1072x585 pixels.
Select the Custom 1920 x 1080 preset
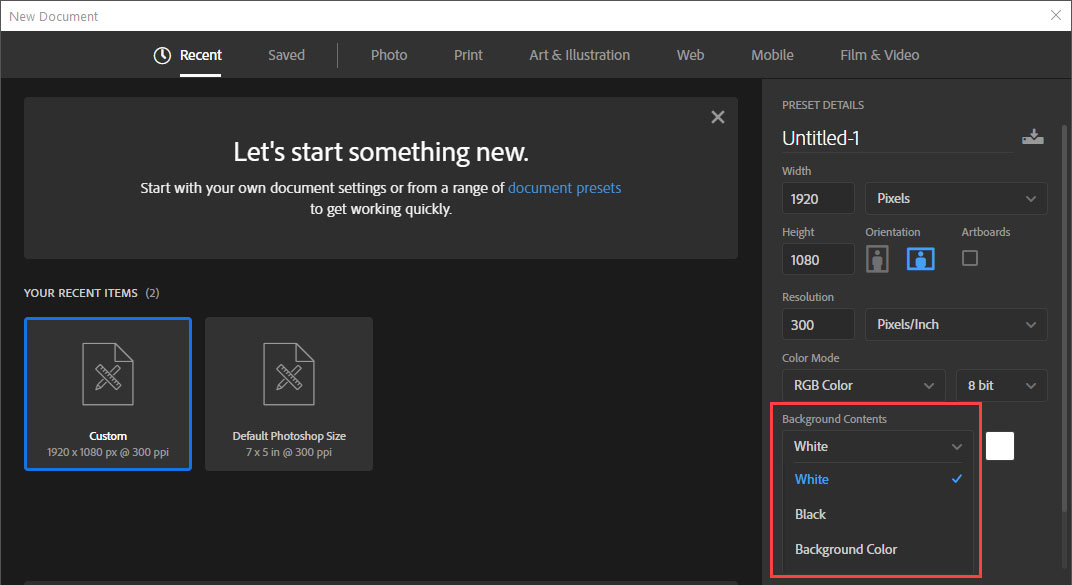108,394
